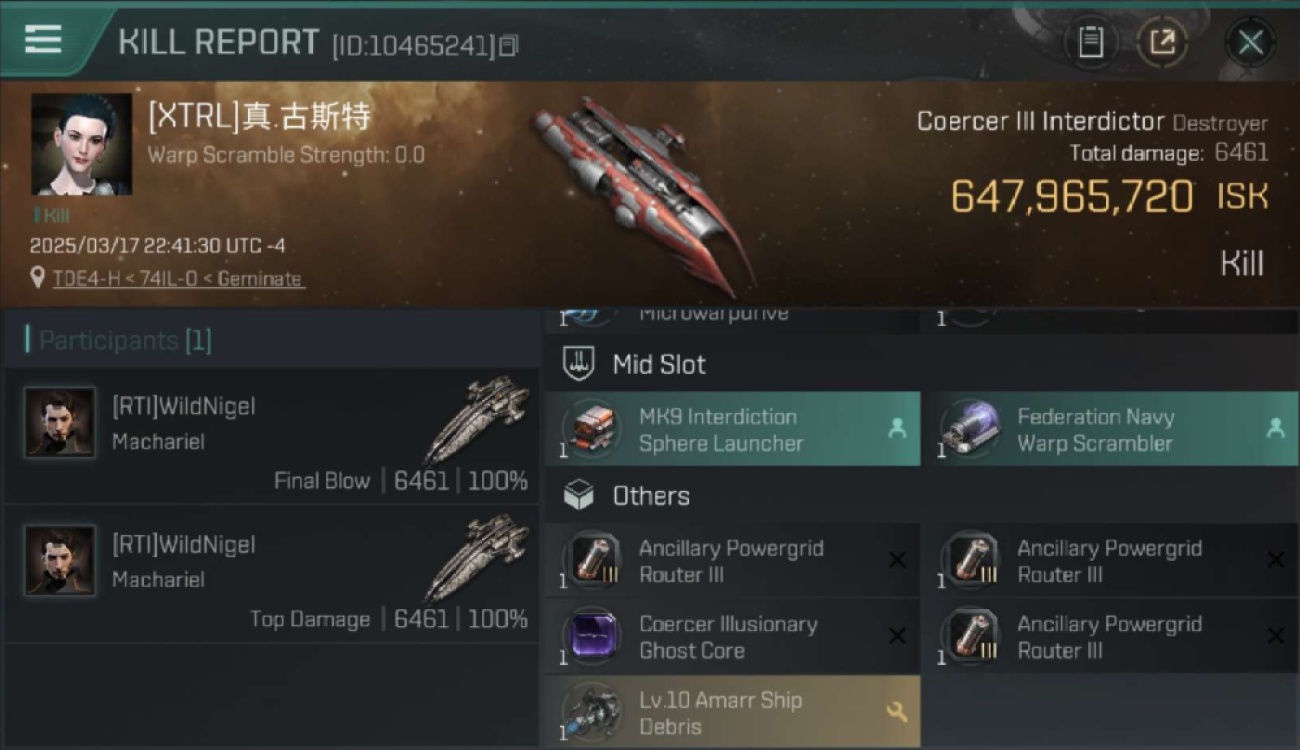Click the X mark on Ghost Core
1300x750 pixels.
pyautogui.click(x=897, y=636)
